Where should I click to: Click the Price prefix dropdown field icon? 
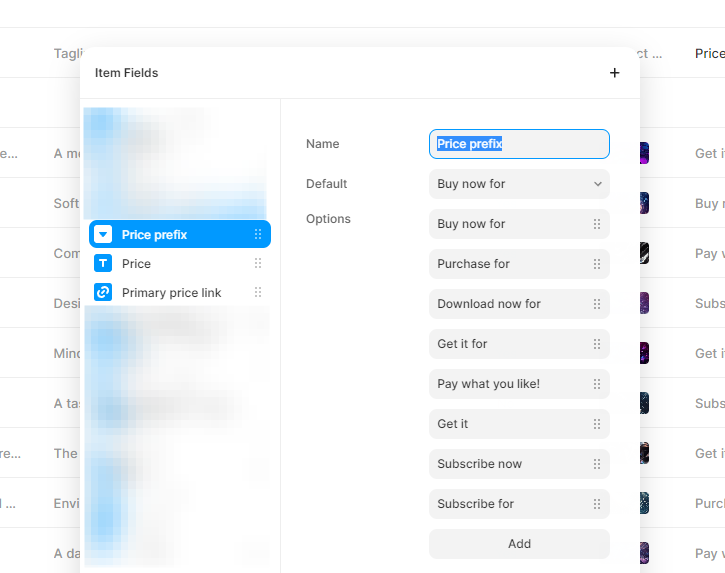(103, 235)
